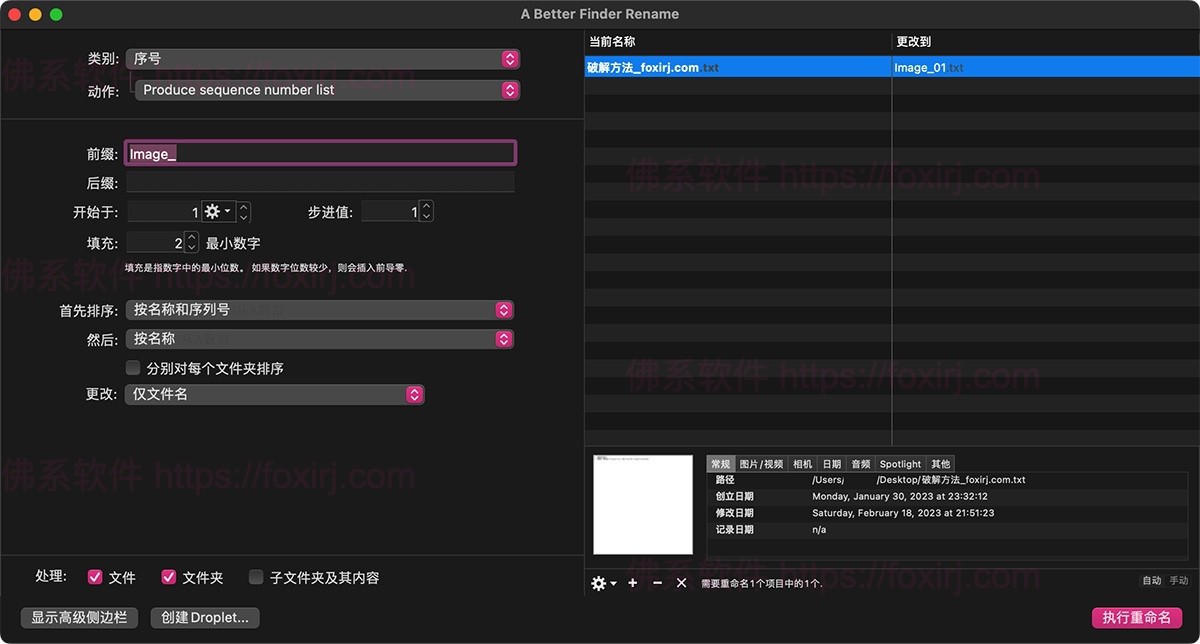Image resolution: width=1200 pixels, height=644 pixels.
Task: Open gear options beside the start number field
Action: pos(213,211)
